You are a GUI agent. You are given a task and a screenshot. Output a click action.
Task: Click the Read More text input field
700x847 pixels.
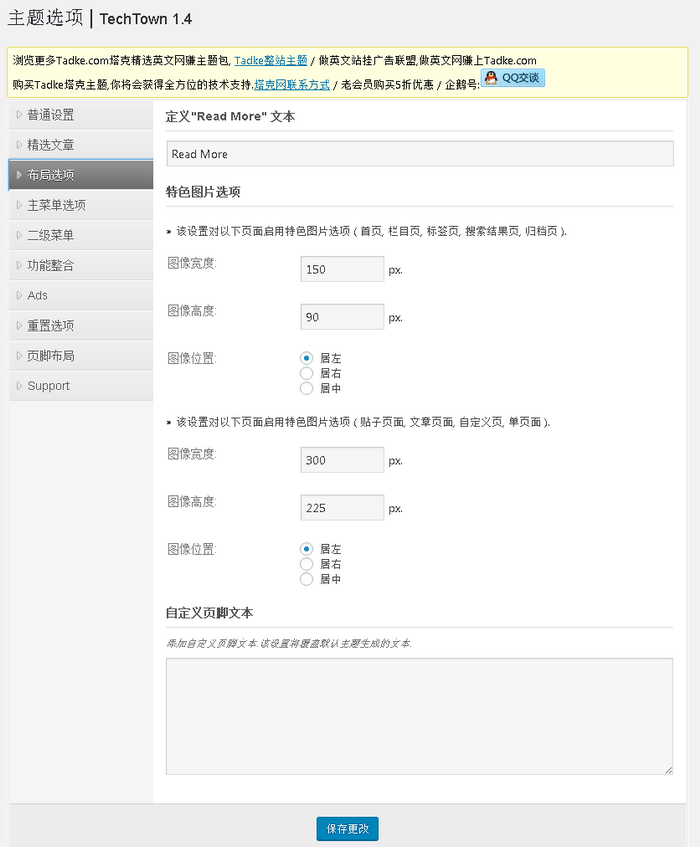click(419, 154)
